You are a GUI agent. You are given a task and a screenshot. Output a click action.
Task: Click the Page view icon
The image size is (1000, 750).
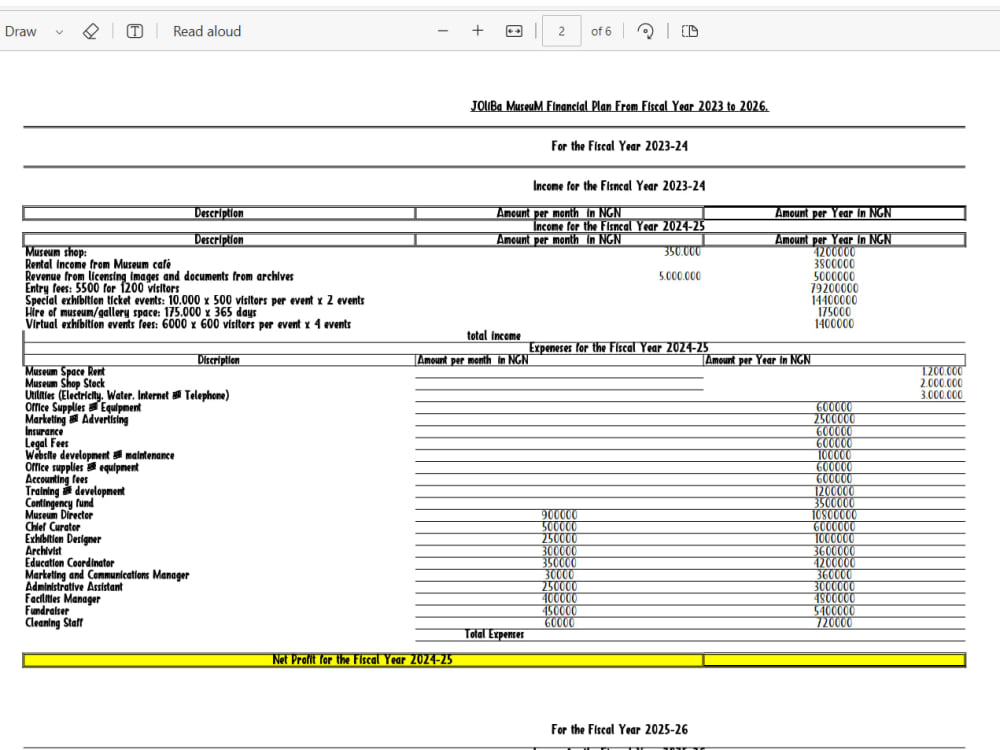tap(689, 31)
